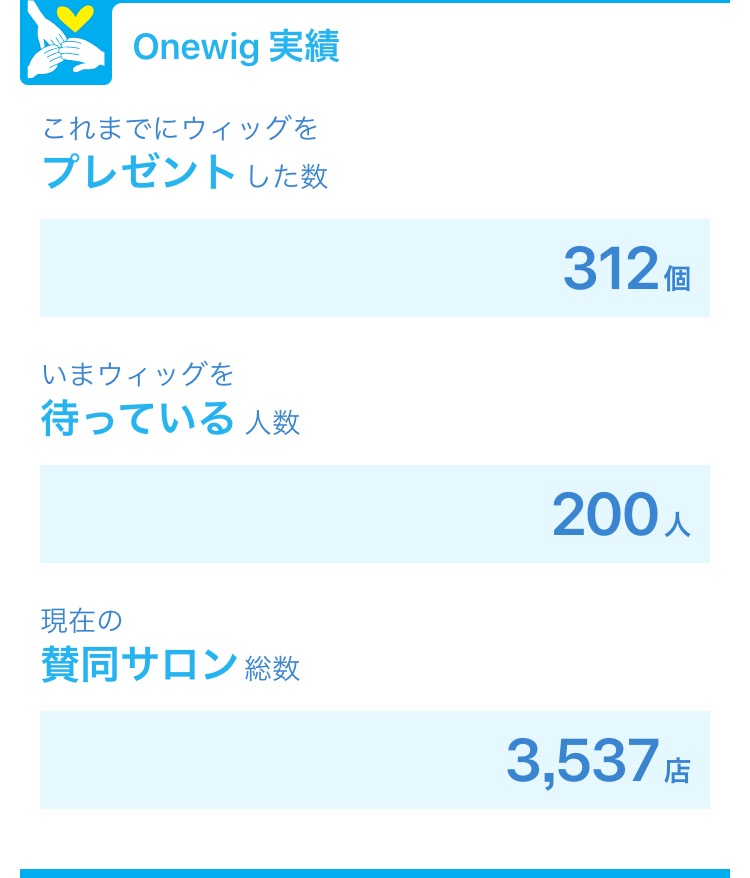This screenshot has height=878, width=750.
Task: Click the いまウィッグを subtitle
Action: point(138,374)
